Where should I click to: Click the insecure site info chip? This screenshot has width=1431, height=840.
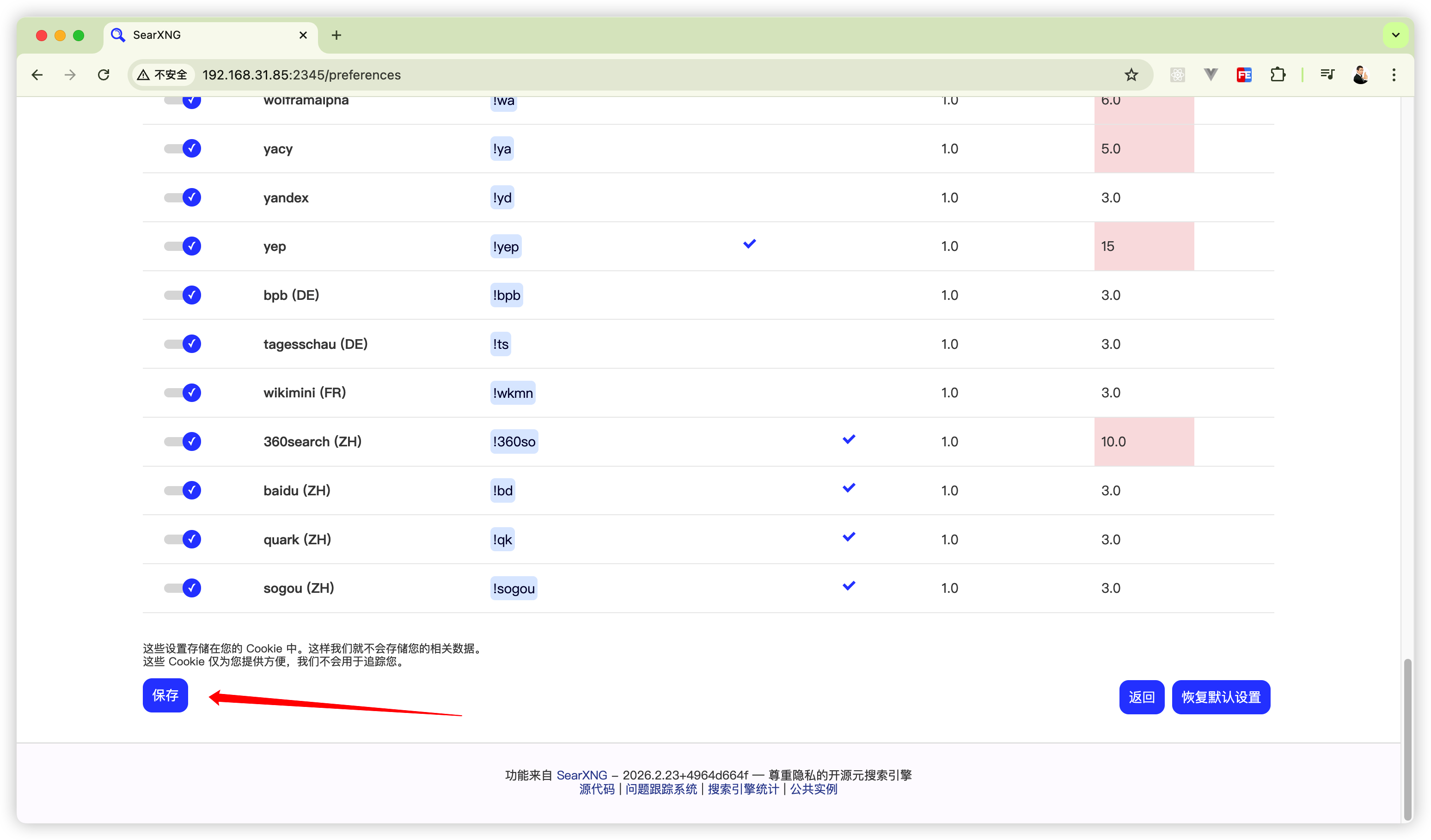click(163, 75)
